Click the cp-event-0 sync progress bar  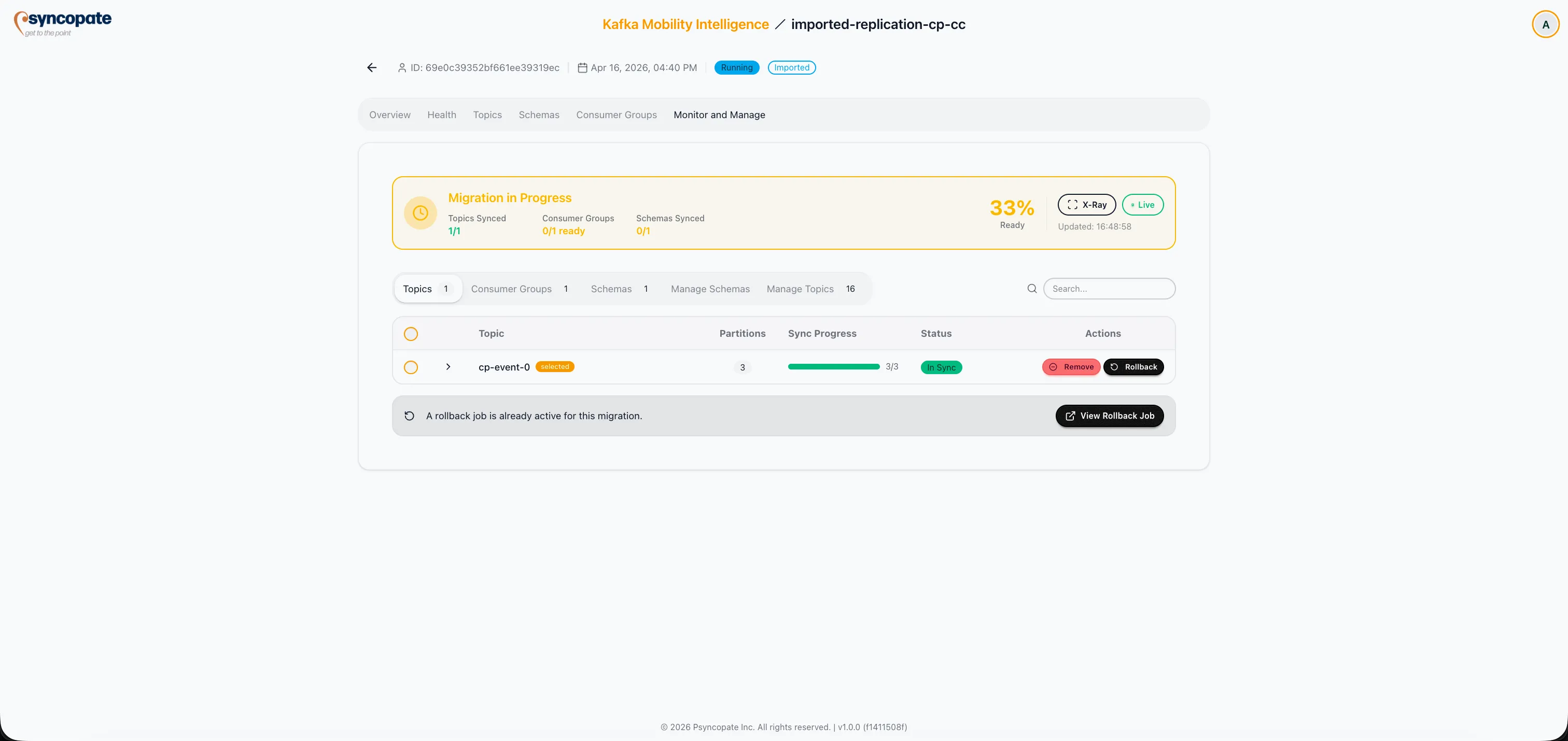(x=833, y=367)
